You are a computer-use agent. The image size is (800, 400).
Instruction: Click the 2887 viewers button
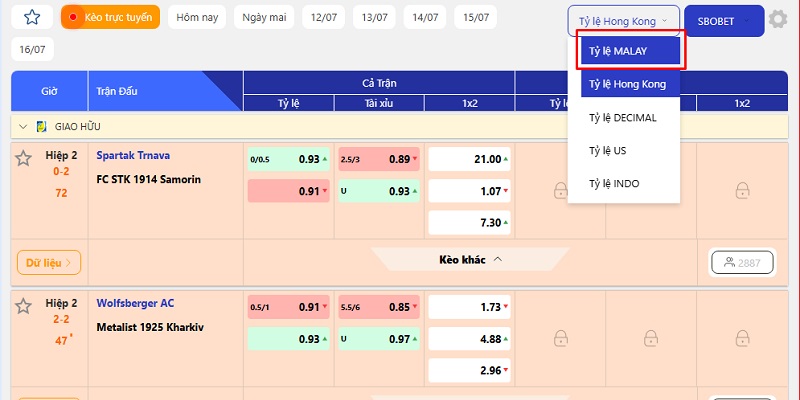(742, 263)
